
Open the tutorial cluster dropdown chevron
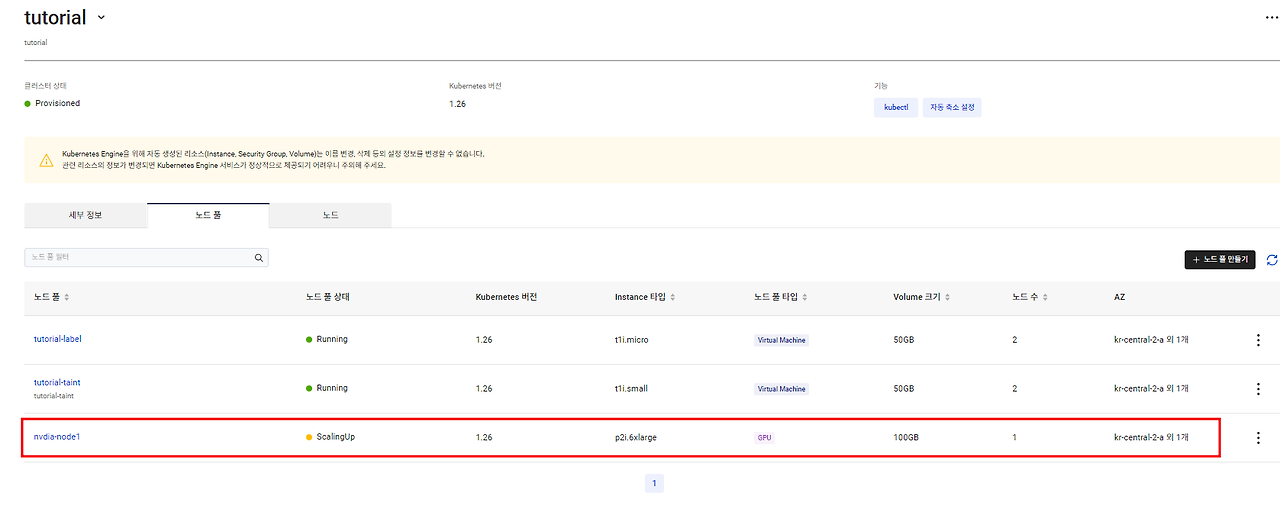pyautogui.click(x=101, y=18)
